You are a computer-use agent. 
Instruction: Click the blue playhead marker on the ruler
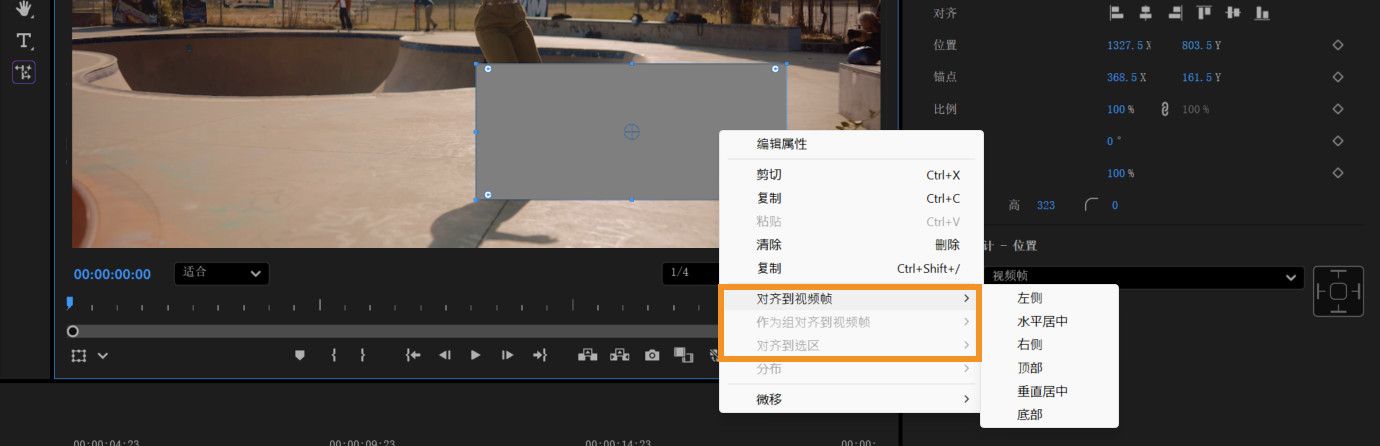coord(69,302)
